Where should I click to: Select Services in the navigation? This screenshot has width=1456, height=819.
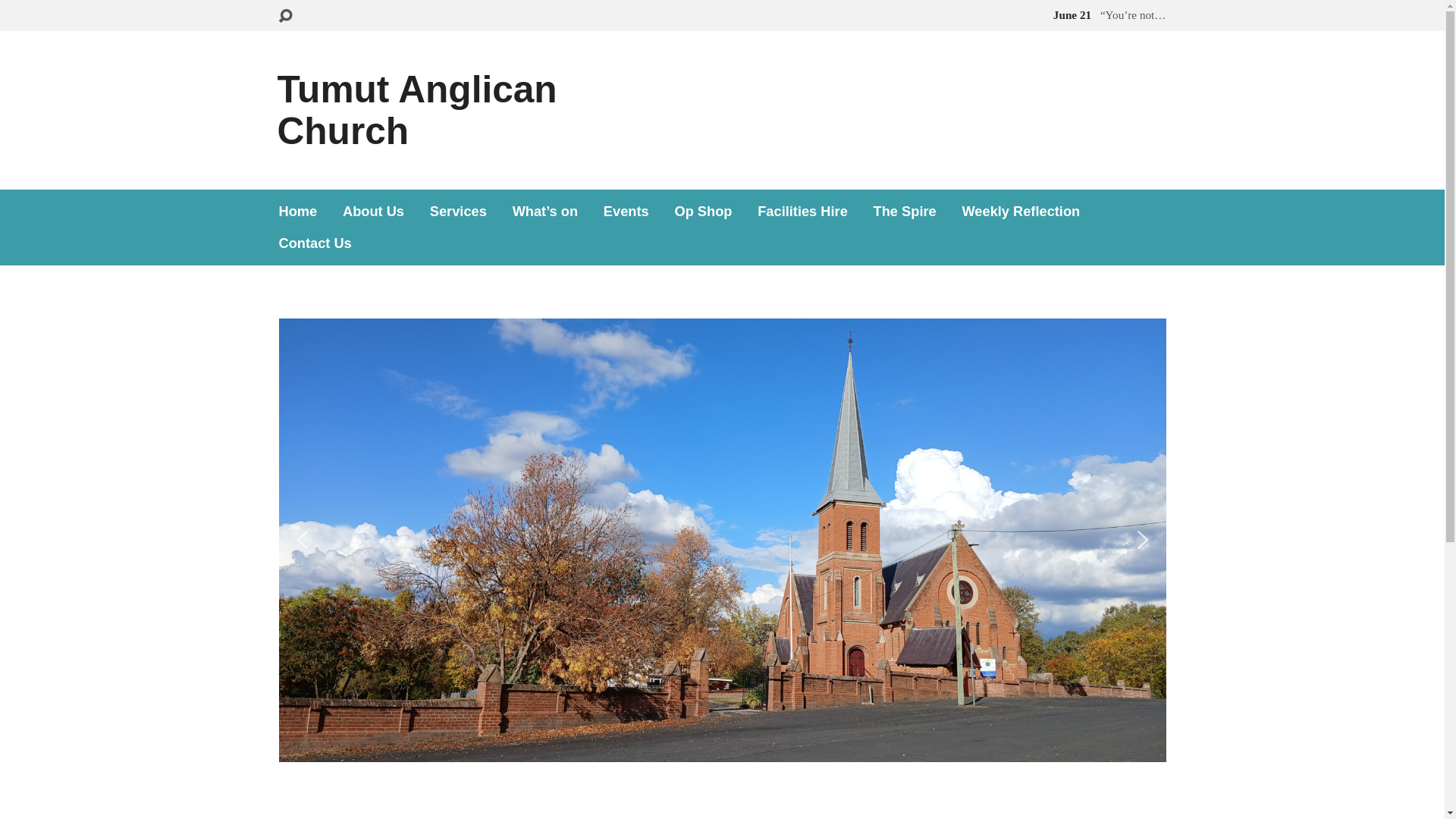point(458,212)
